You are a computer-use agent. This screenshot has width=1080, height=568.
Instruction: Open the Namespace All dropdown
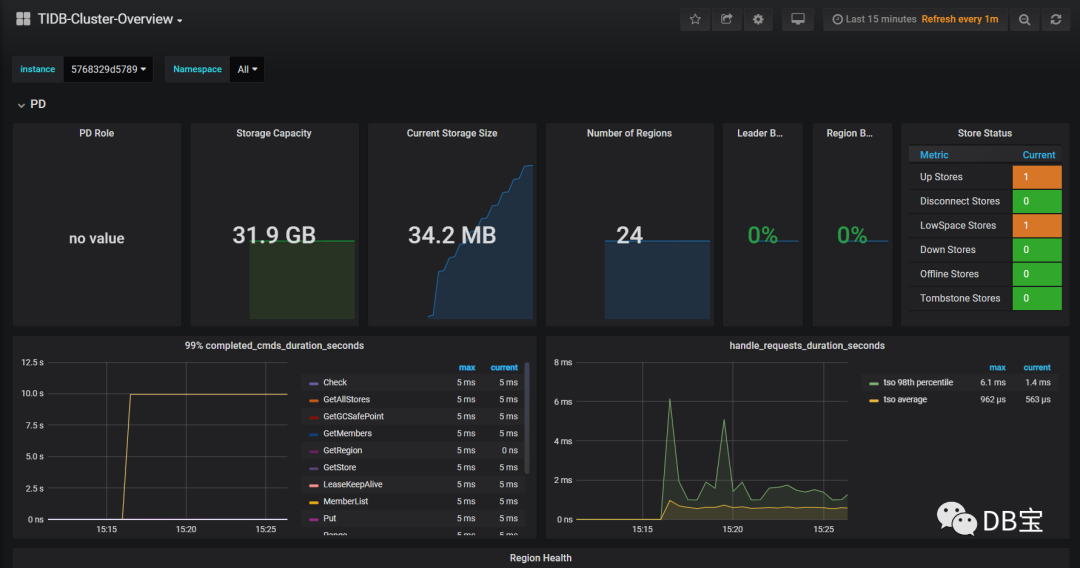[x=247, y=70]
